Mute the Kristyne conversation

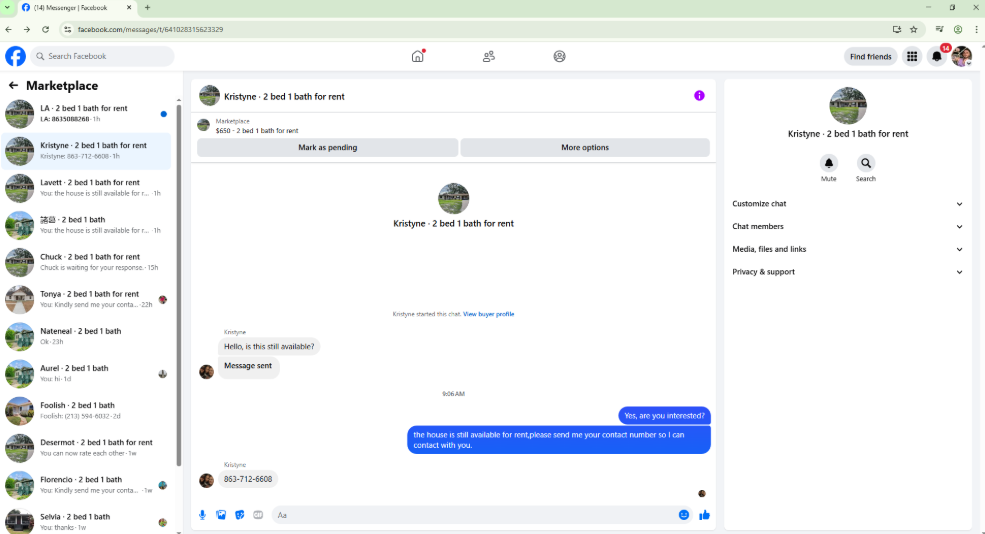(x=829, y=163)
